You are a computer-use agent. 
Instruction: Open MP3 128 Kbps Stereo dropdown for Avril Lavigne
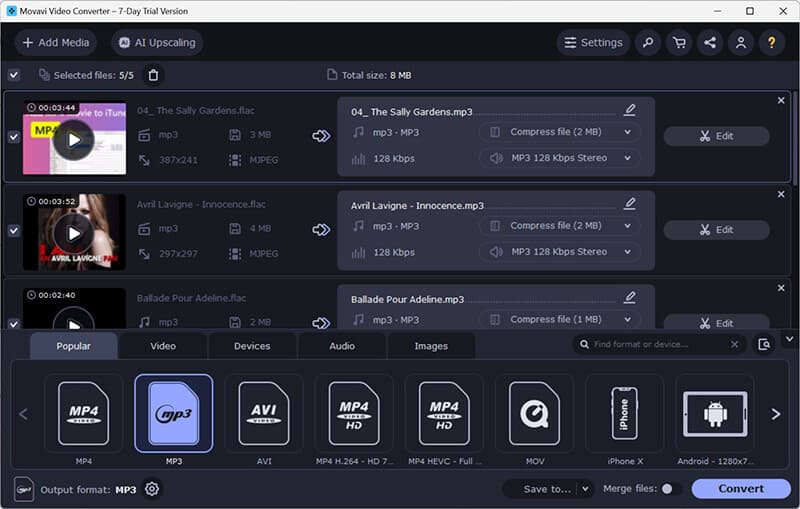click(560, 252)
